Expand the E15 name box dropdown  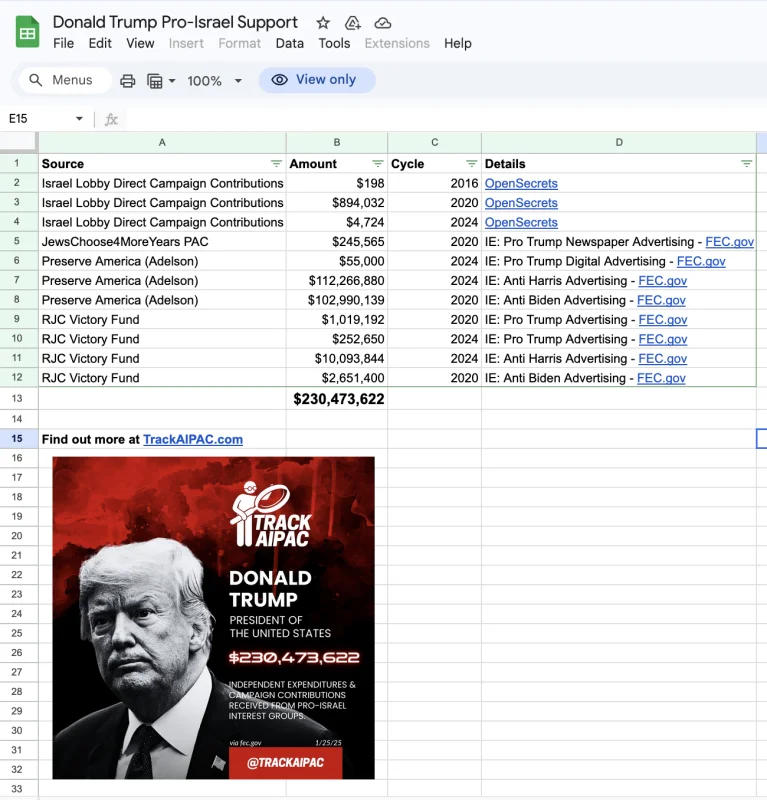pos(79,119)
